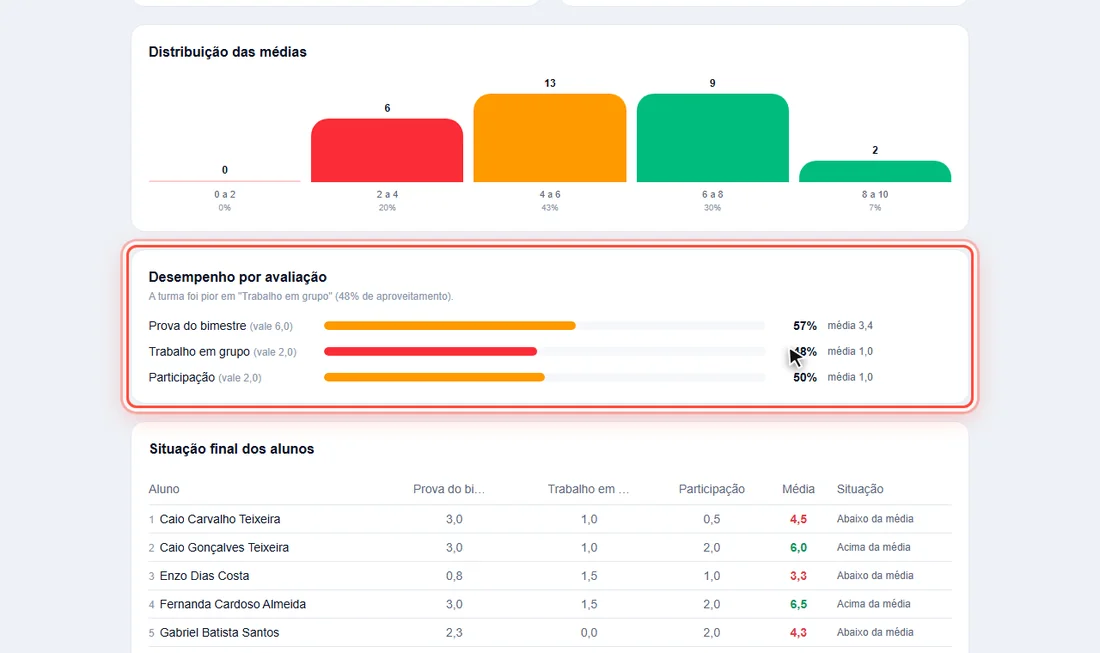Click the 6,0 average of Caio Gonçalves Teixeira
This screenshot has width=1100, height=653.
pos(798,548)
